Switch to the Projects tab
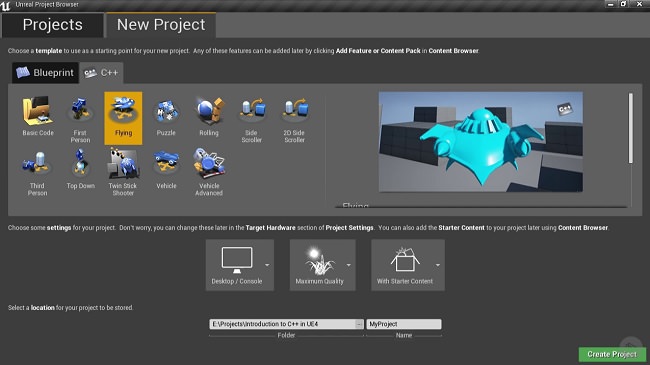Viewport: 650px width, 365px height. [x=53, y=25]
